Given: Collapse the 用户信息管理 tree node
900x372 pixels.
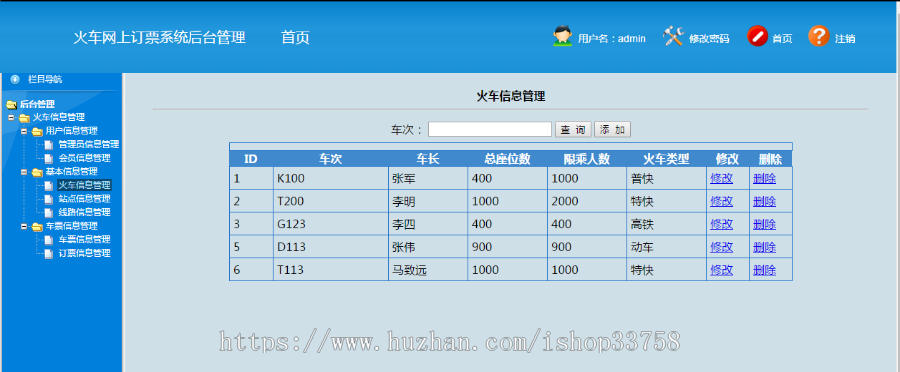Looking at the screenshot, I should pyautogui.click(x=24, y=131).
